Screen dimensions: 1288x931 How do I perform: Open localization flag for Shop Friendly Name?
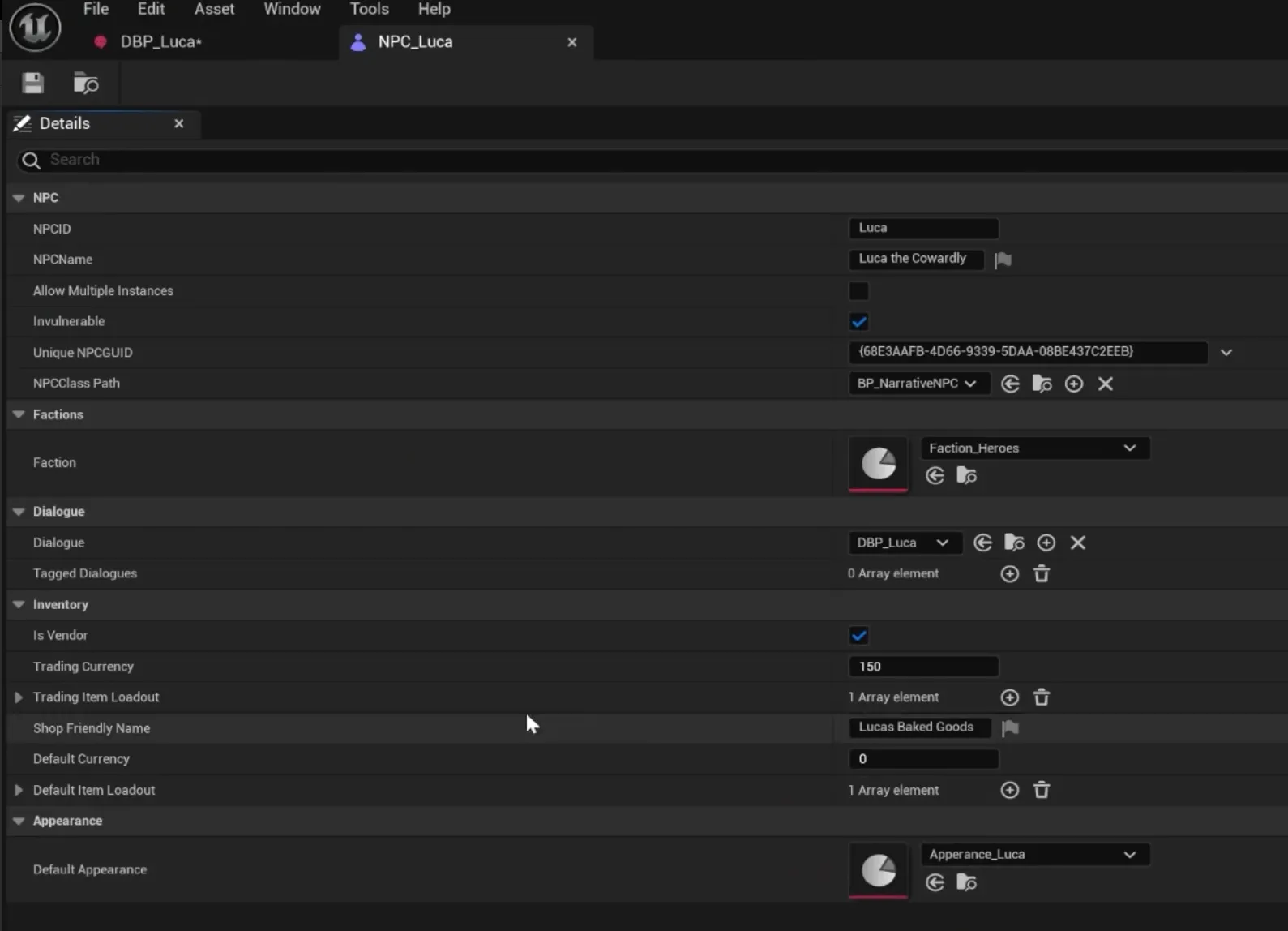1010,728
